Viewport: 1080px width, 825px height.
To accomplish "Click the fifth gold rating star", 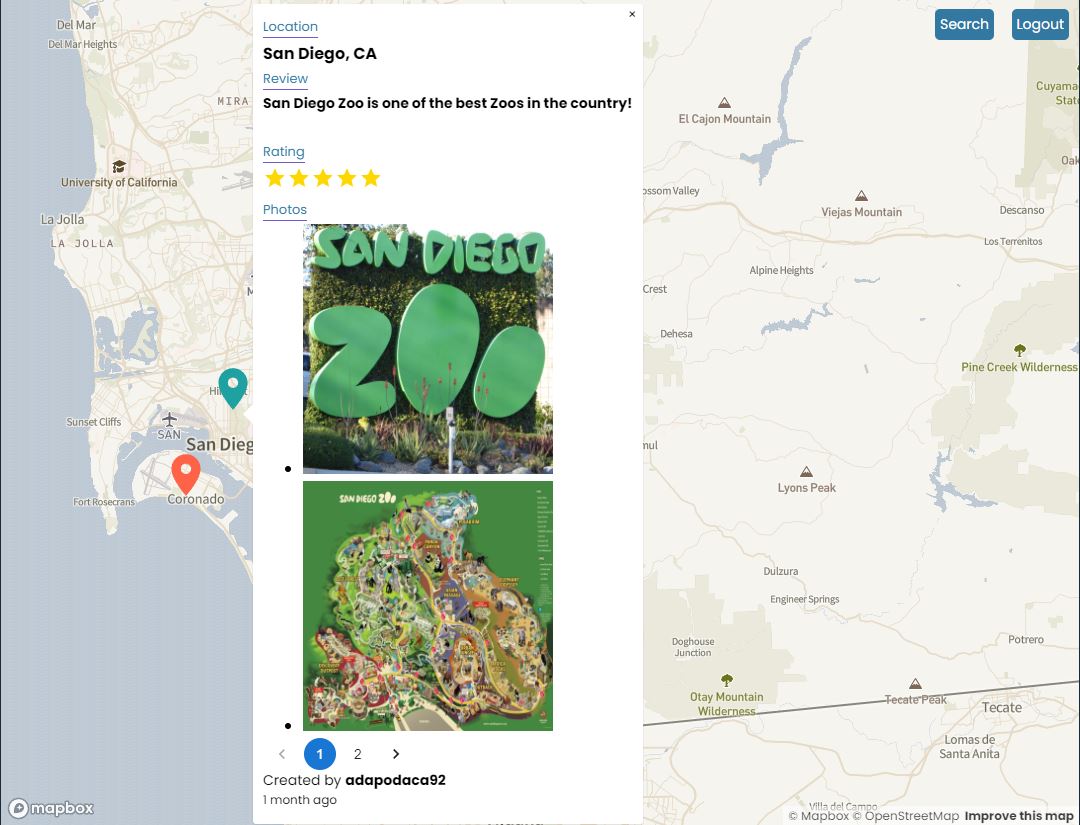I will [x=371, y=179].
